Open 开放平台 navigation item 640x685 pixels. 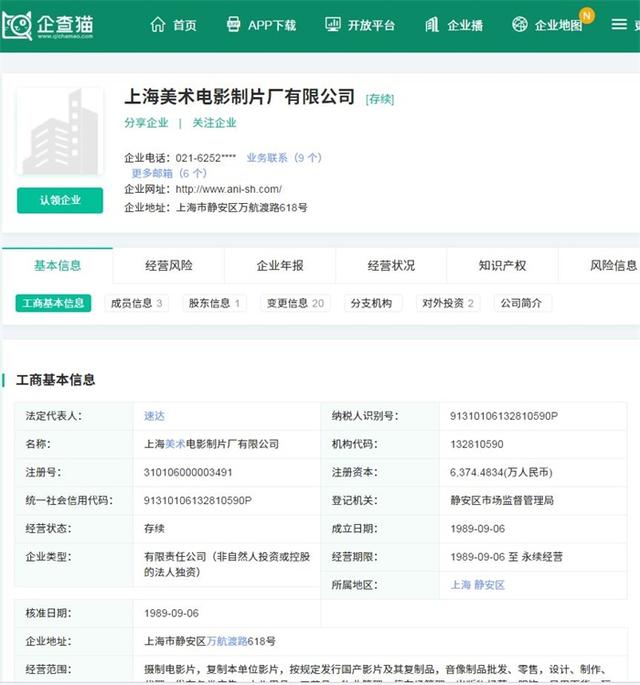pos(371,25)
